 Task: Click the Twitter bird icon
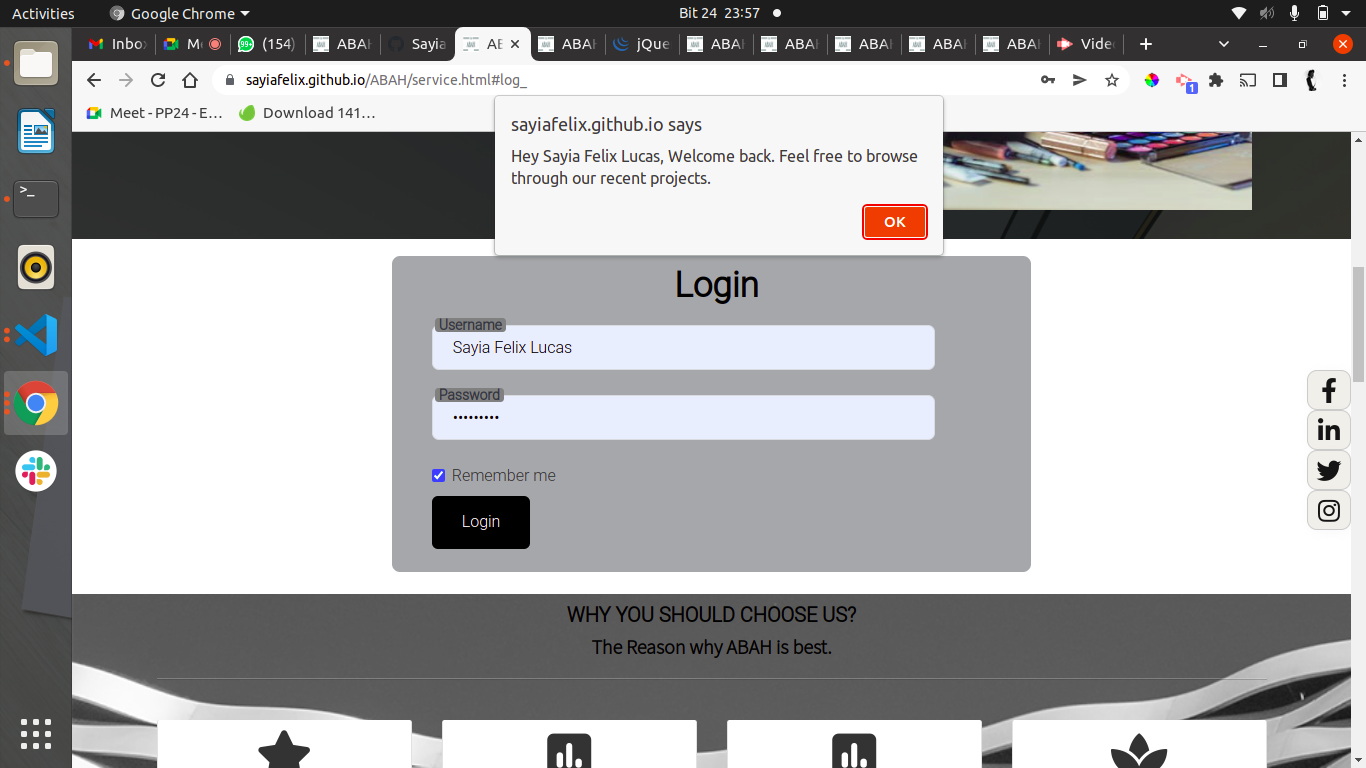pos(1328,470)
